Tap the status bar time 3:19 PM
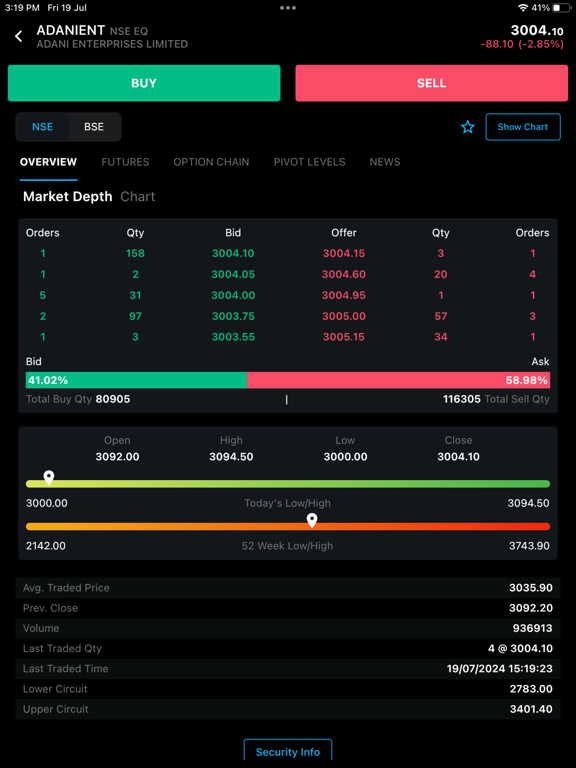This screenshot has height=768, width=576. click(22, 8)
